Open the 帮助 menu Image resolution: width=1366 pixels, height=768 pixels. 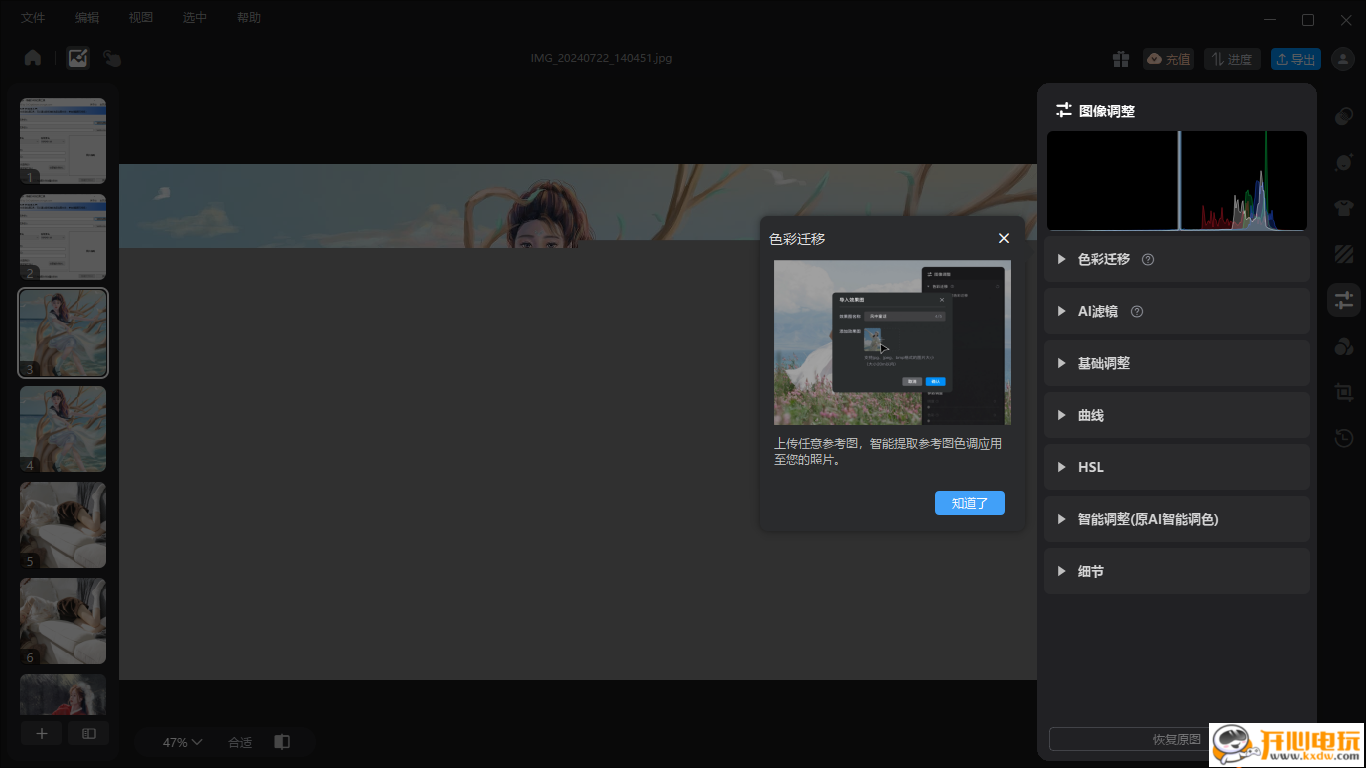coord(248,17)
